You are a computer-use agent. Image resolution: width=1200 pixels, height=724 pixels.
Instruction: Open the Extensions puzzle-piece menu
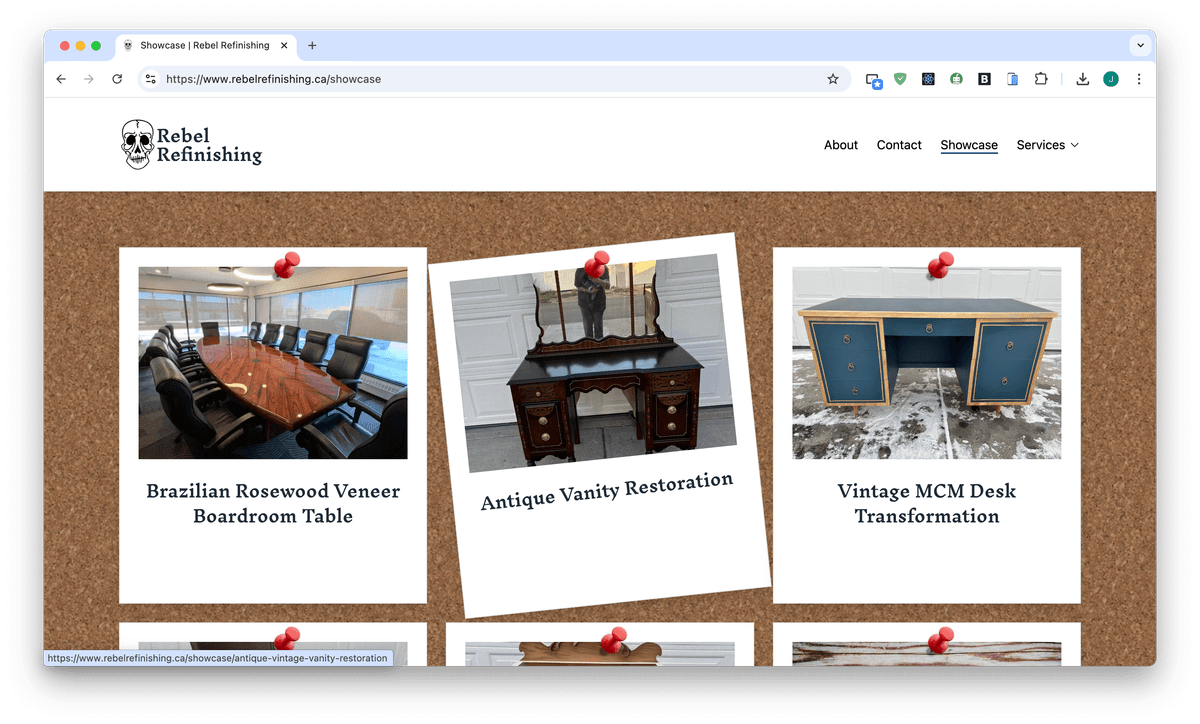[x=1040, y=79]
